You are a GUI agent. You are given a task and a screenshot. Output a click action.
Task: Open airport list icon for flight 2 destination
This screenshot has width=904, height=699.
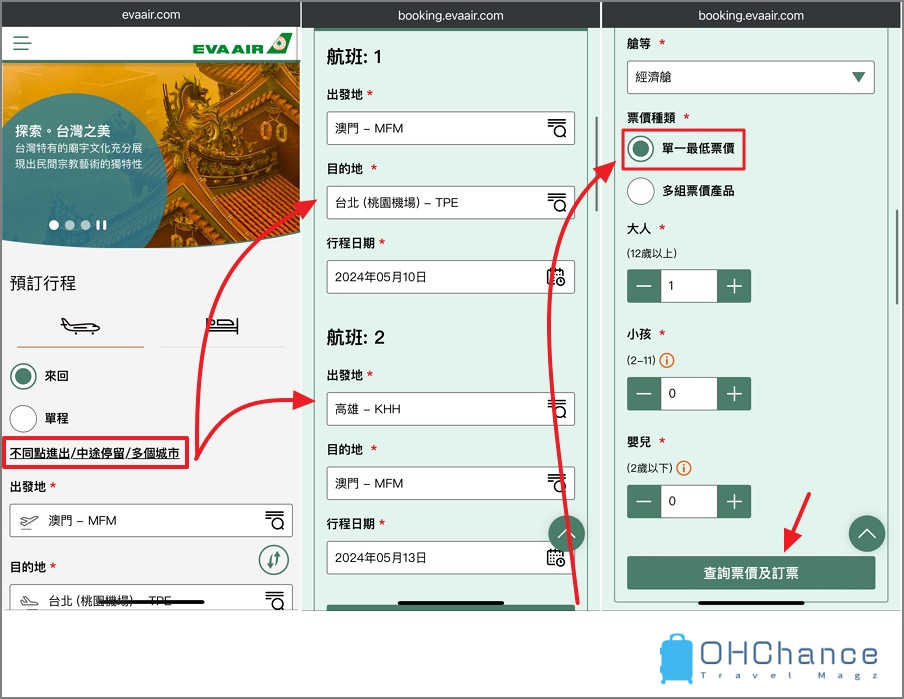(557, 483)
